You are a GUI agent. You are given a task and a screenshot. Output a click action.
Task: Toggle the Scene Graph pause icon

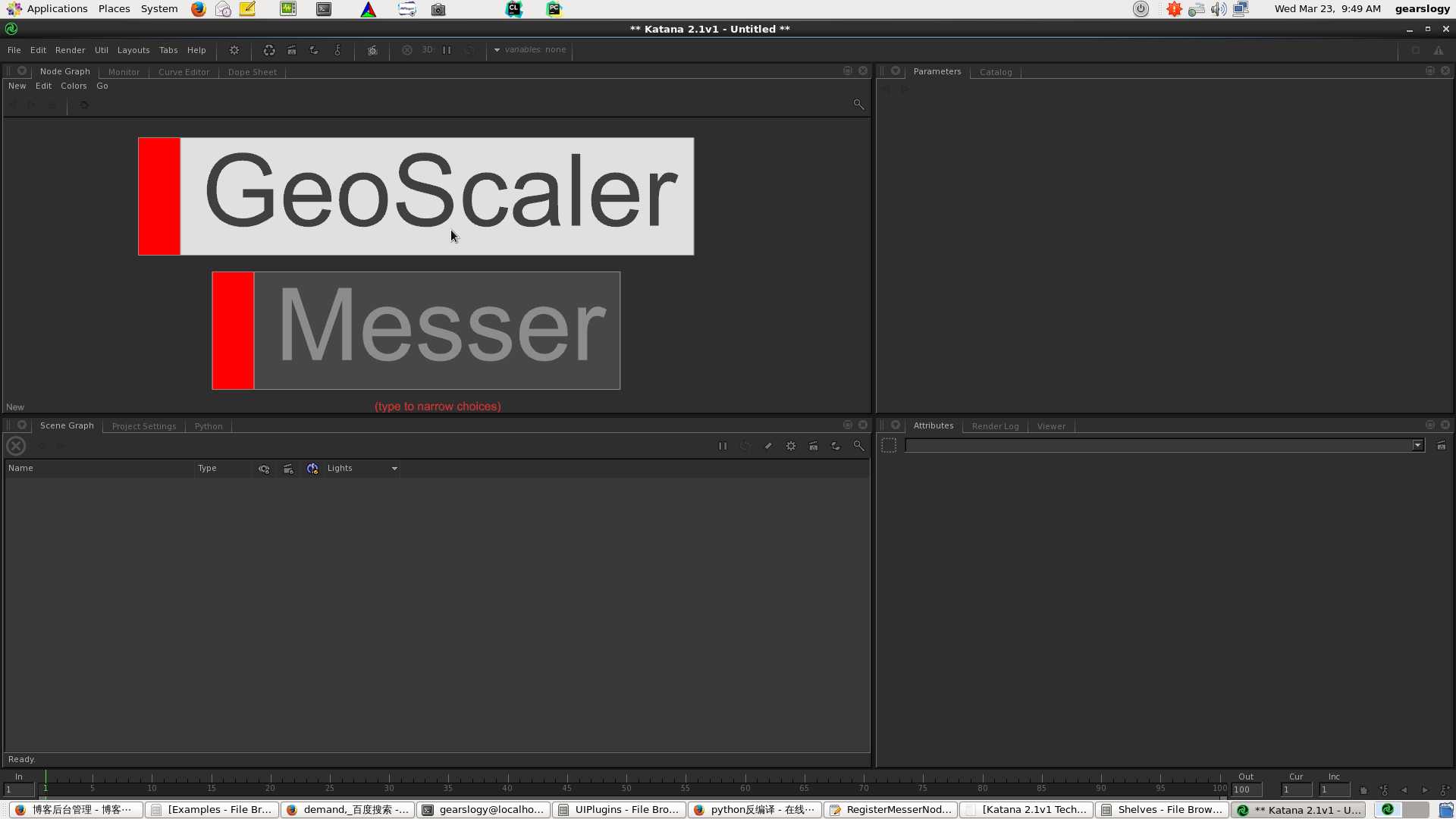pos(723,446)
